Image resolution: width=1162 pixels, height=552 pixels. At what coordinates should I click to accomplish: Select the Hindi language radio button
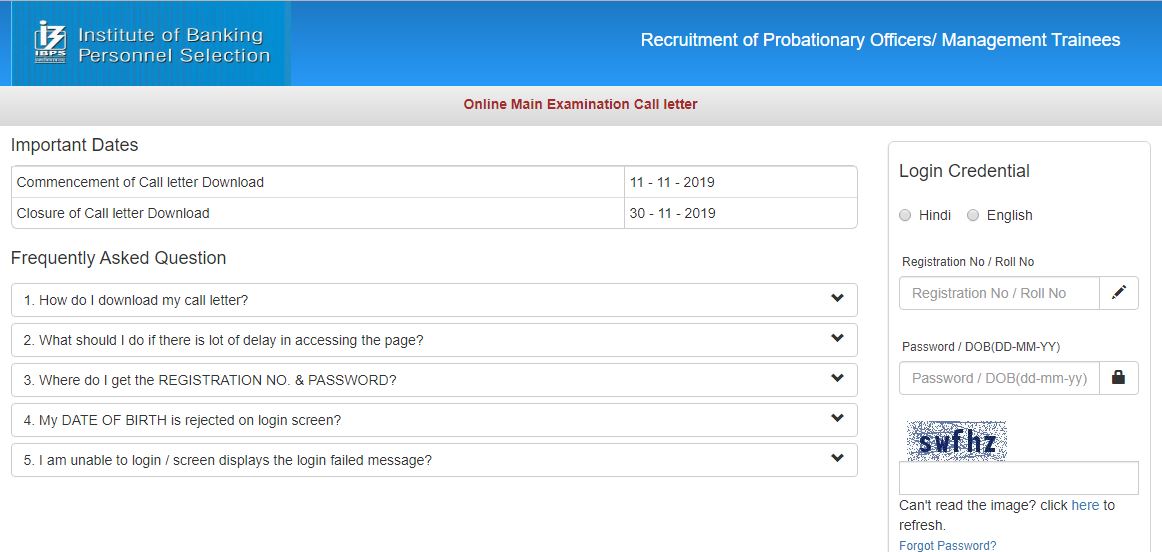(905, 215)
